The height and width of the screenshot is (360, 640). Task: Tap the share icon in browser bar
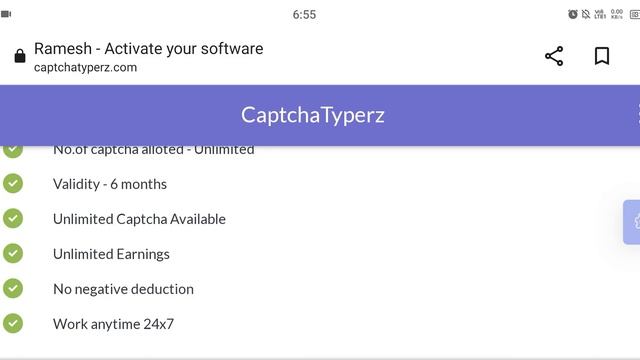click(x=554, y=56)
